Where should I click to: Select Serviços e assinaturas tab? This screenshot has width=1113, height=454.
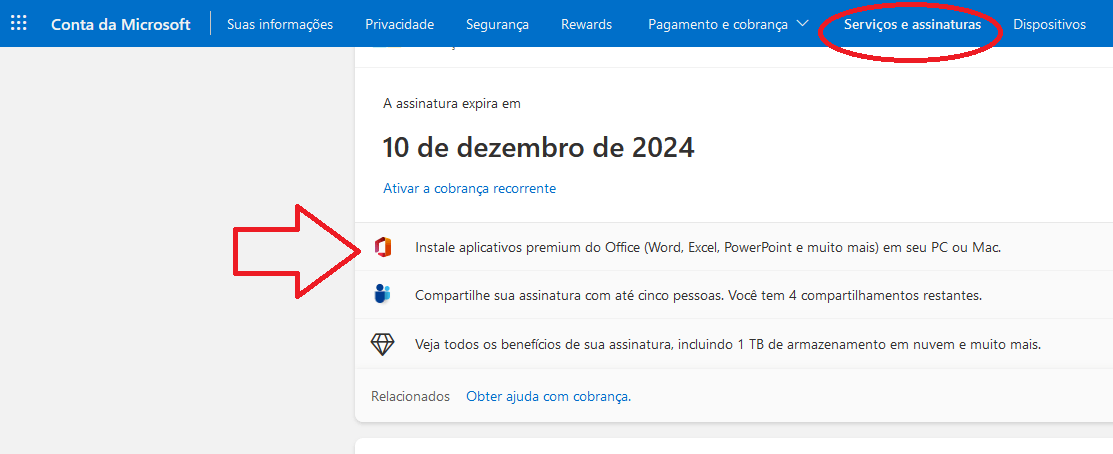[912, 24]
